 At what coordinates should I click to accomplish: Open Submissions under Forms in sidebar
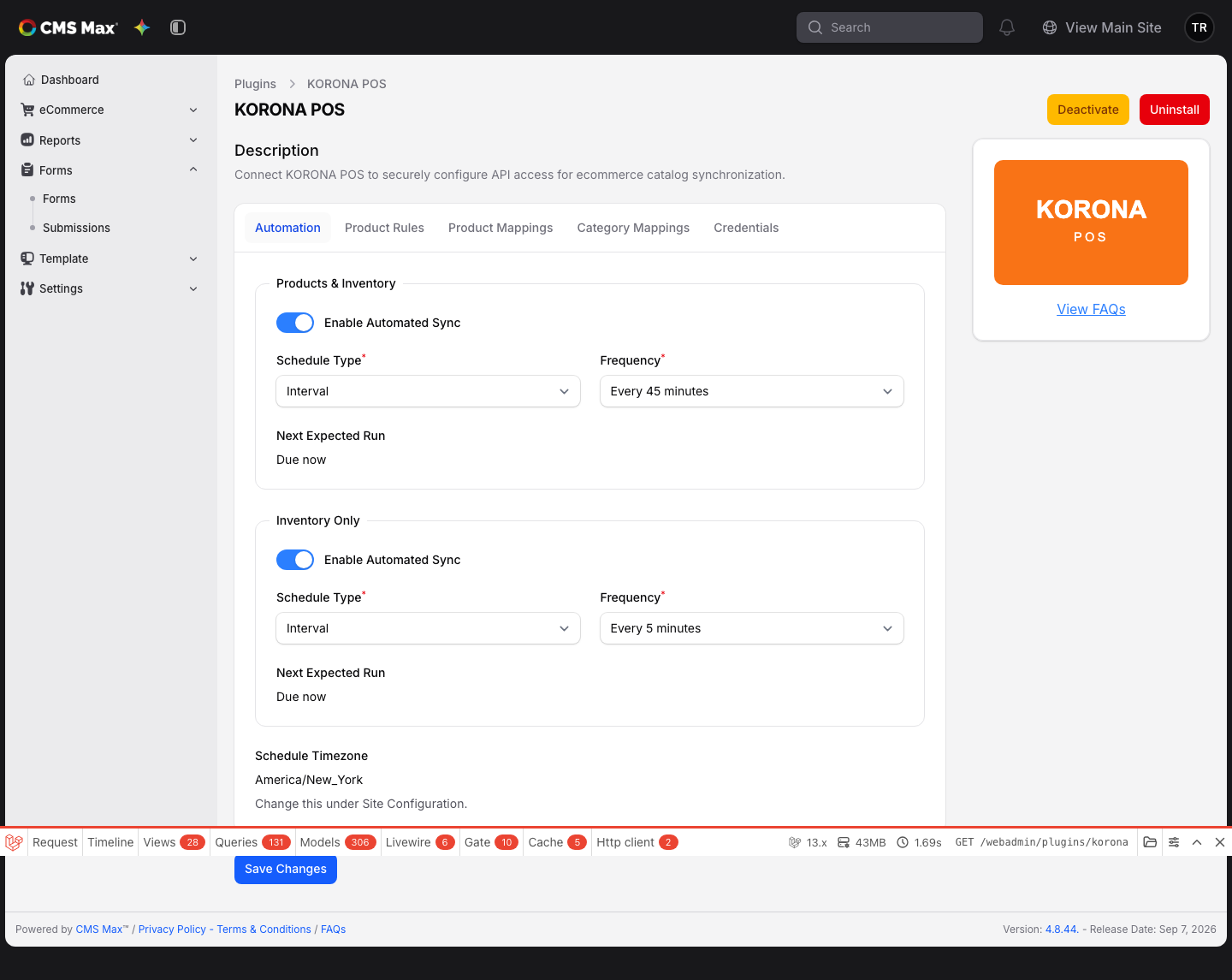[76, 228]
